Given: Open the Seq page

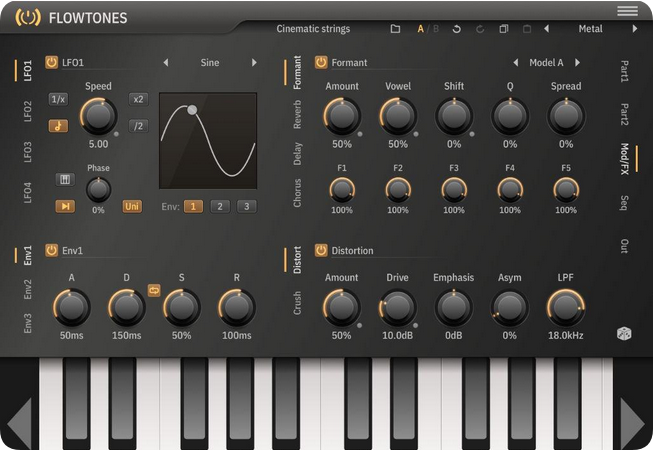Looking at the screenshot, I should (624, 203).
